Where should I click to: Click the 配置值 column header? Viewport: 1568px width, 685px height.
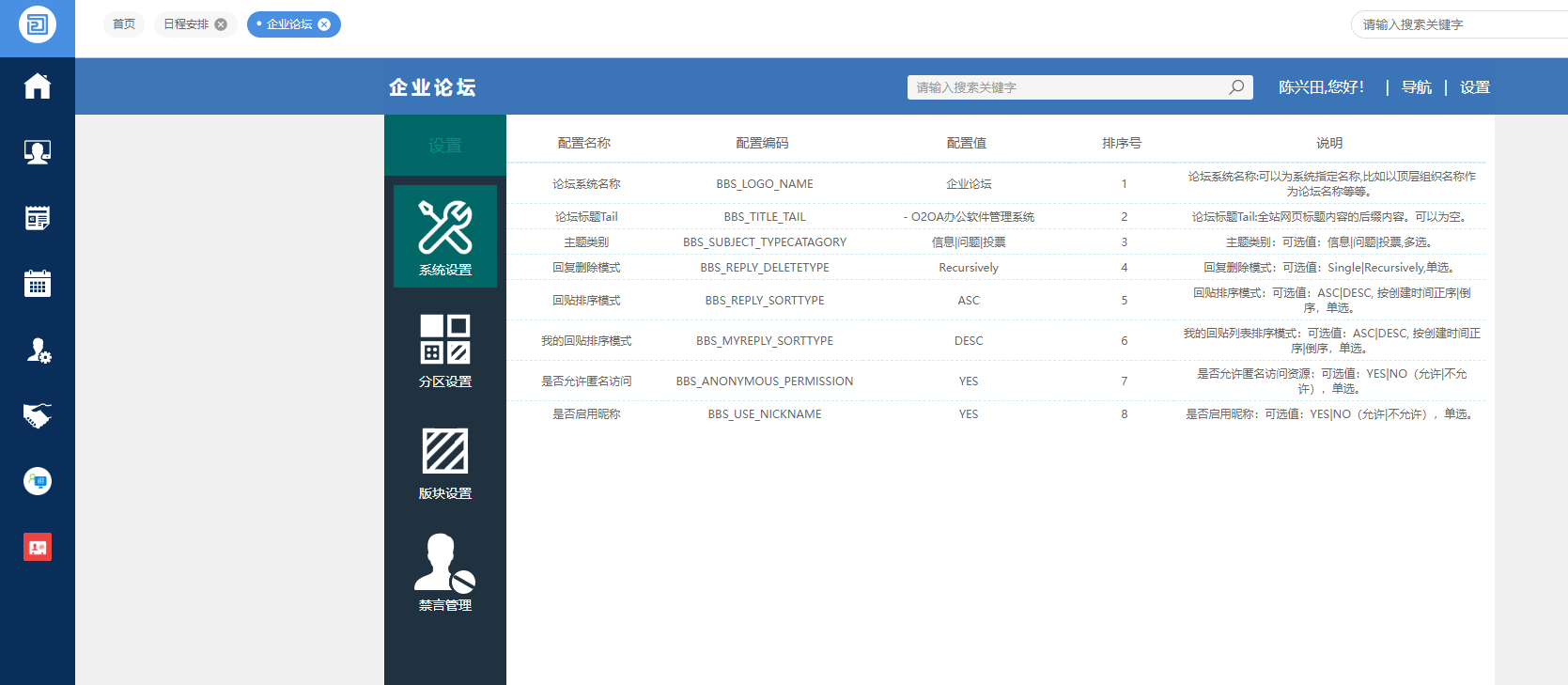point(967,143)
